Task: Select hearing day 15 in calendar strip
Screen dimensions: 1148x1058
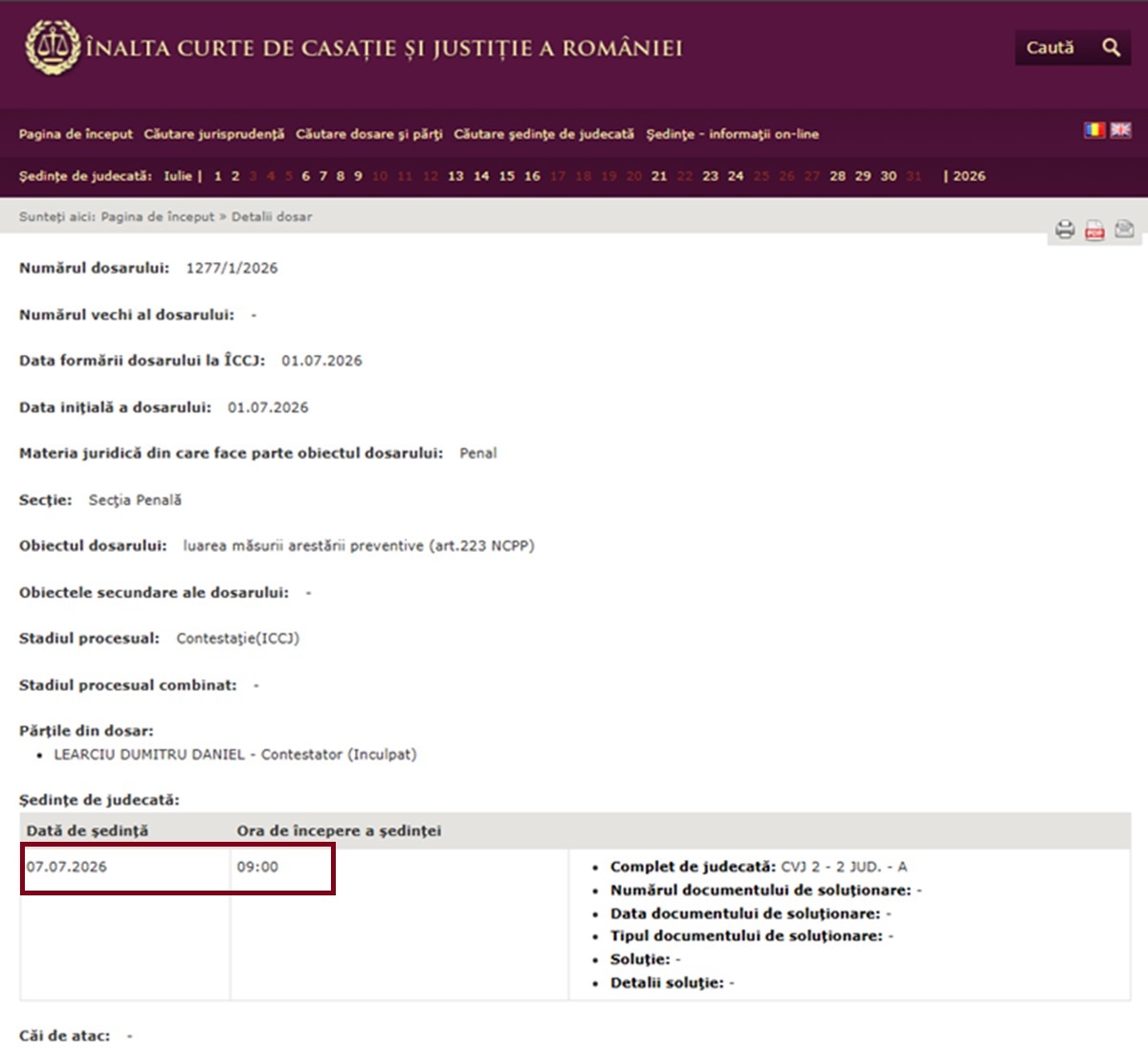Action: [507, 176]
